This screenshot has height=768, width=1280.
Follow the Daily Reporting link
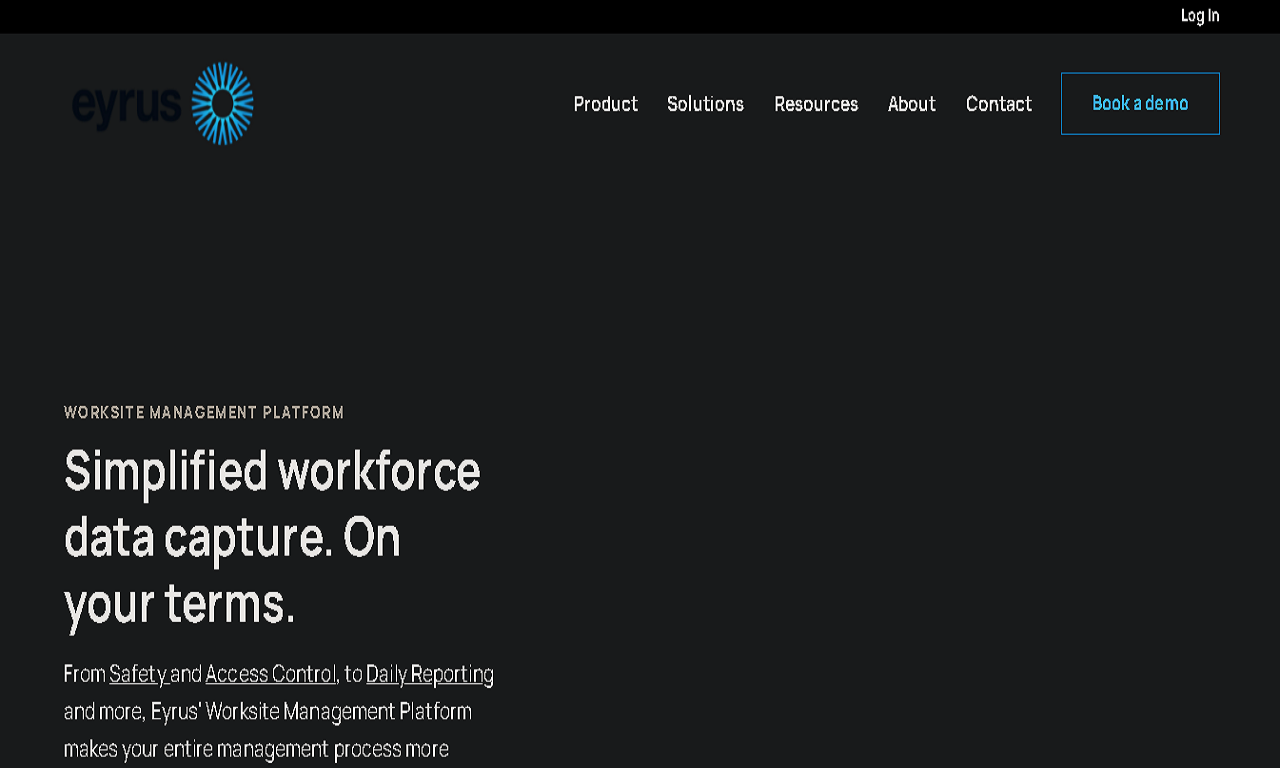(x=430, y=674)
